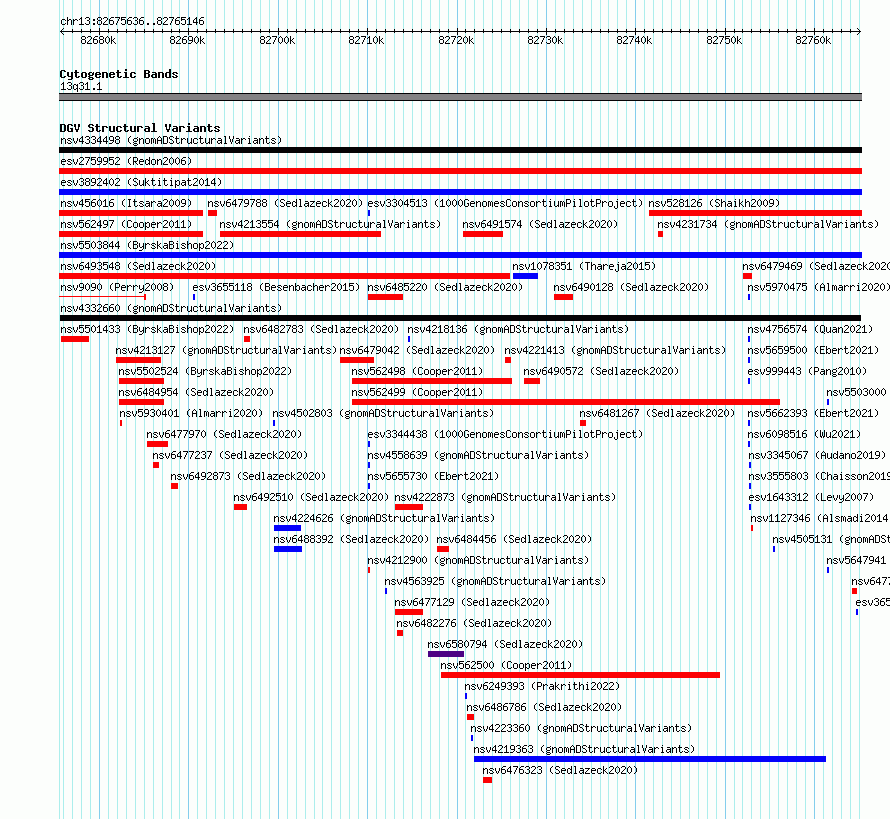Open nsv5501433 (ByrskaBishop2022) variant
The height and width of the screenshot is (819, 890).
coord(147,329)
